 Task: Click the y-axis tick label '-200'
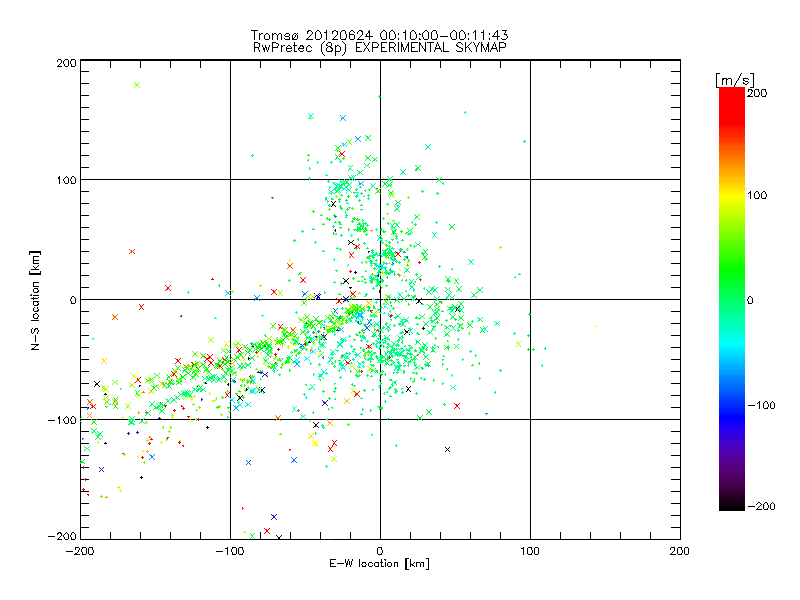[x=62, y=536]
